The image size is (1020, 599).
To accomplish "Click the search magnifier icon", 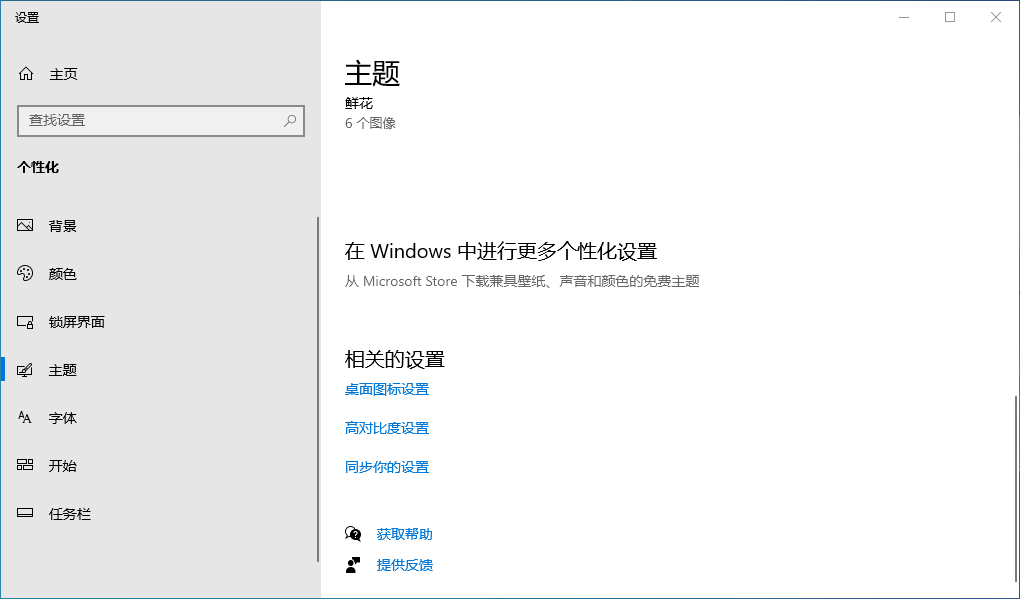I will tap(289, 120).
